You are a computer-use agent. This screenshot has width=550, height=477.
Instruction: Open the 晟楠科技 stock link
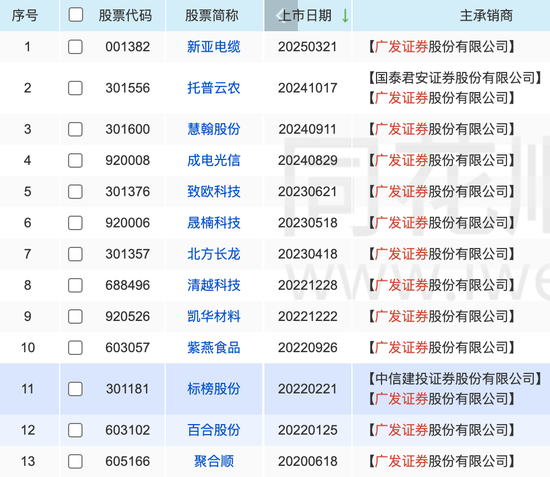coord(214,223)
